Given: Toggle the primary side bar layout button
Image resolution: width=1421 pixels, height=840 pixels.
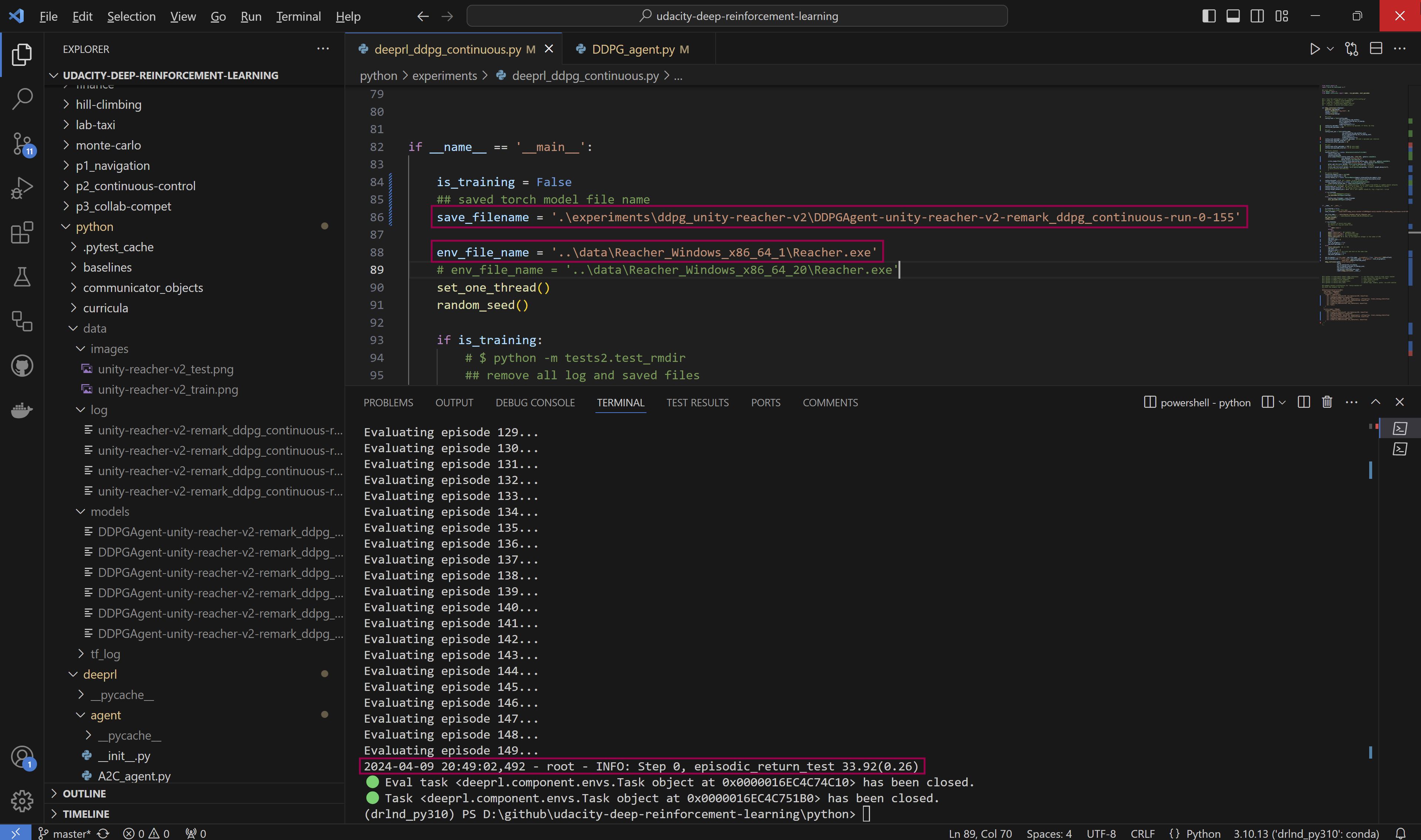Looking at the screenshot, I should click(x=1209, y=16).
